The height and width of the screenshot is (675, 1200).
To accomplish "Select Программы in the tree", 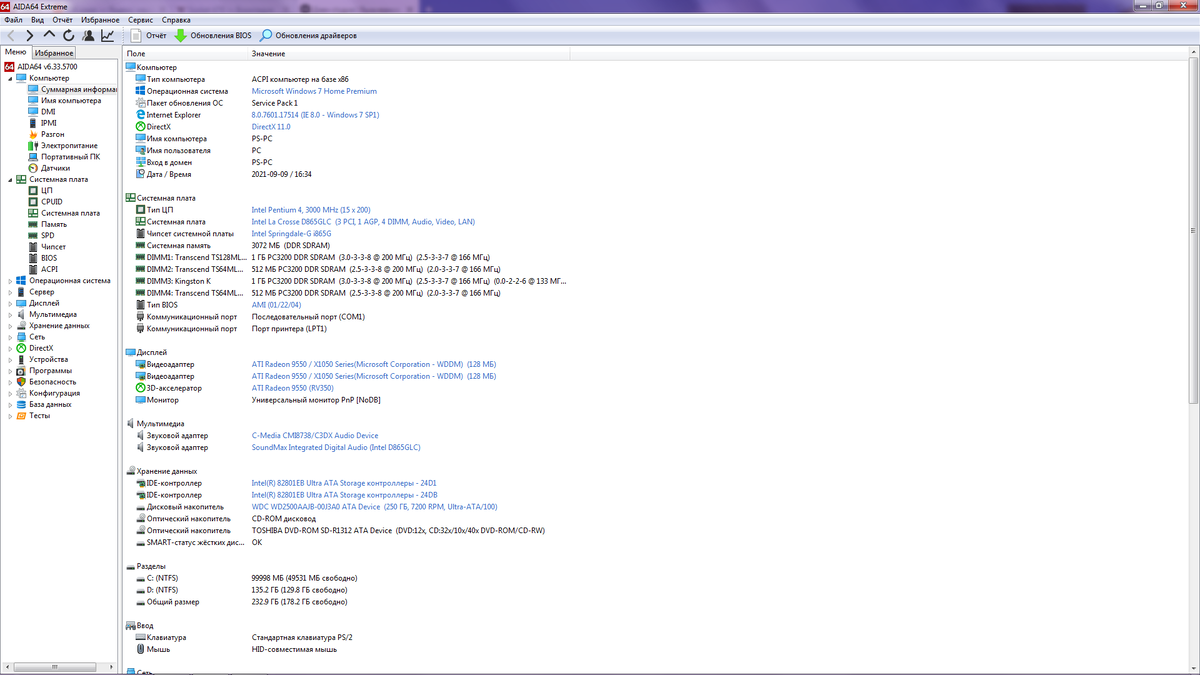I will [x=43, y=370].
